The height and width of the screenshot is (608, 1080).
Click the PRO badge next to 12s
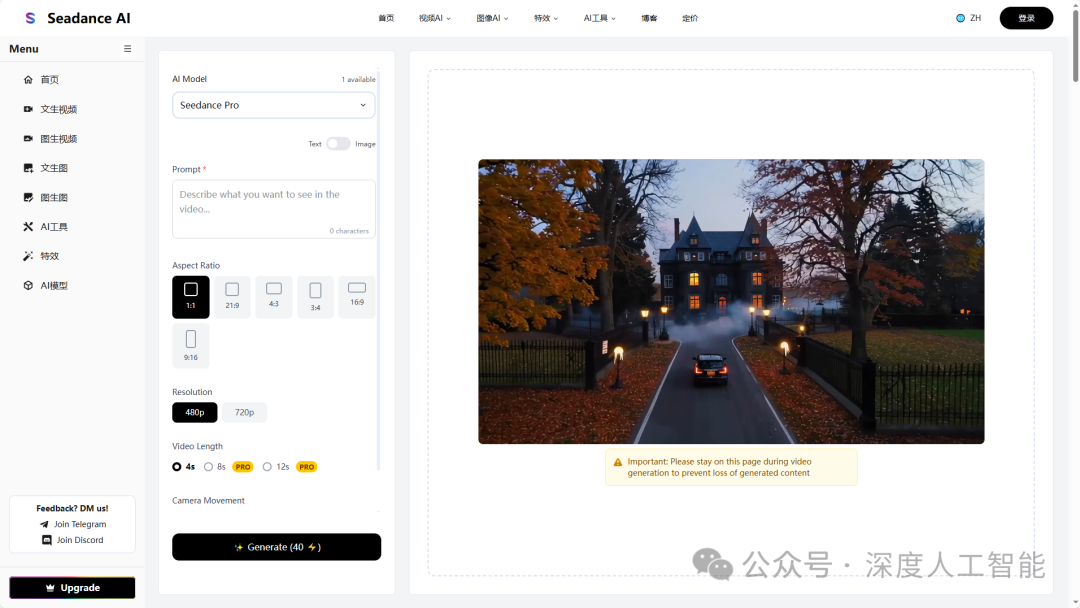pyautogui.click(x=307, y=467)
